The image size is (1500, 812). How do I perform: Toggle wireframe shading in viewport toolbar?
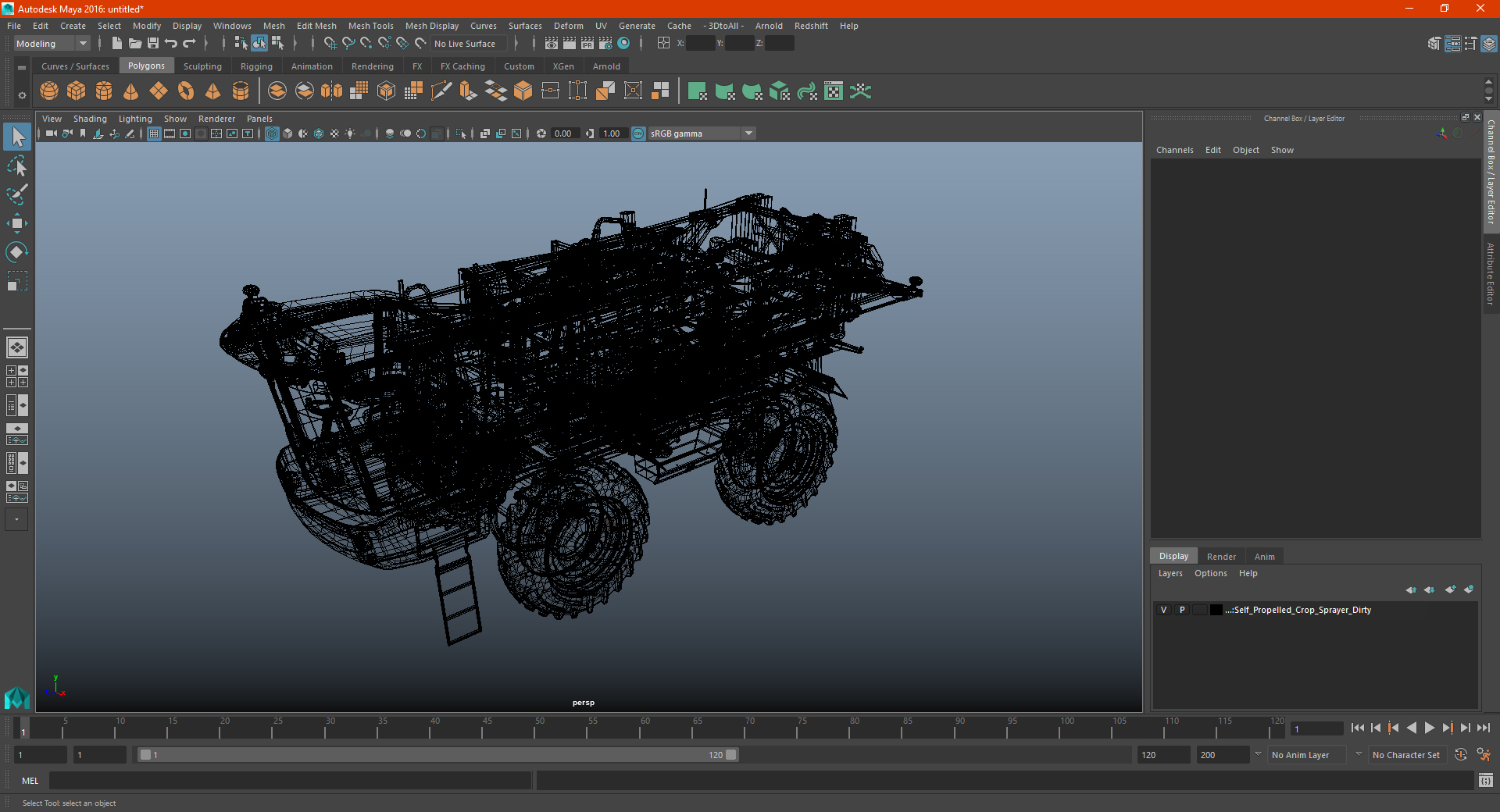(x=272, y=134)
